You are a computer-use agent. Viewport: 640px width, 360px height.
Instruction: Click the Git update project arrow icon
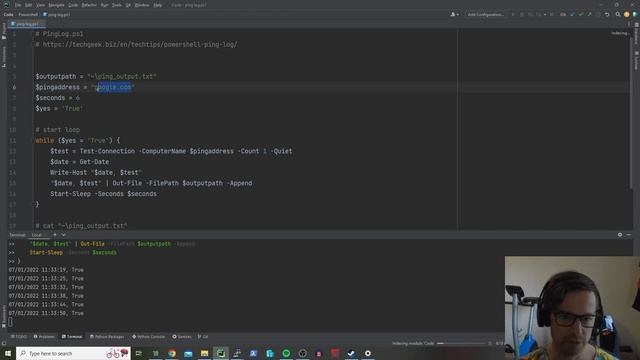[x=572, y=15]
